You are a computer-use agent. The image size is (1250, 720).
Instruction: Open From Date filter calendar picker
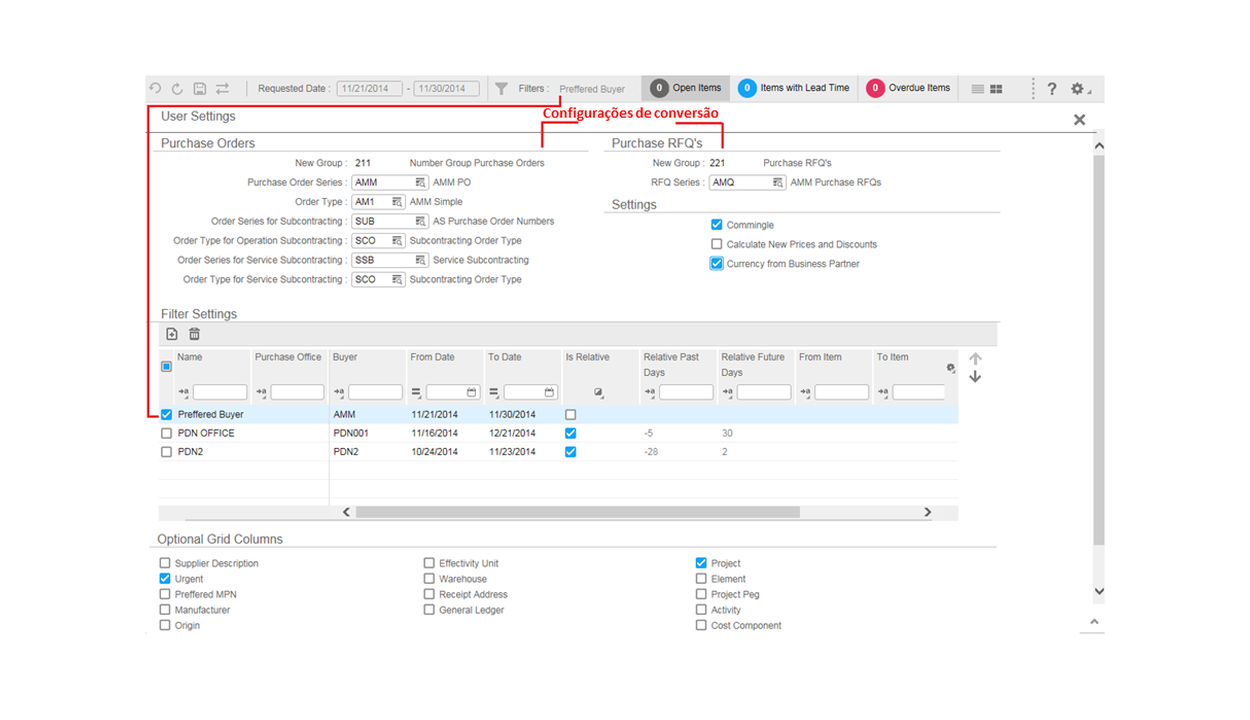tap(472, 392)
